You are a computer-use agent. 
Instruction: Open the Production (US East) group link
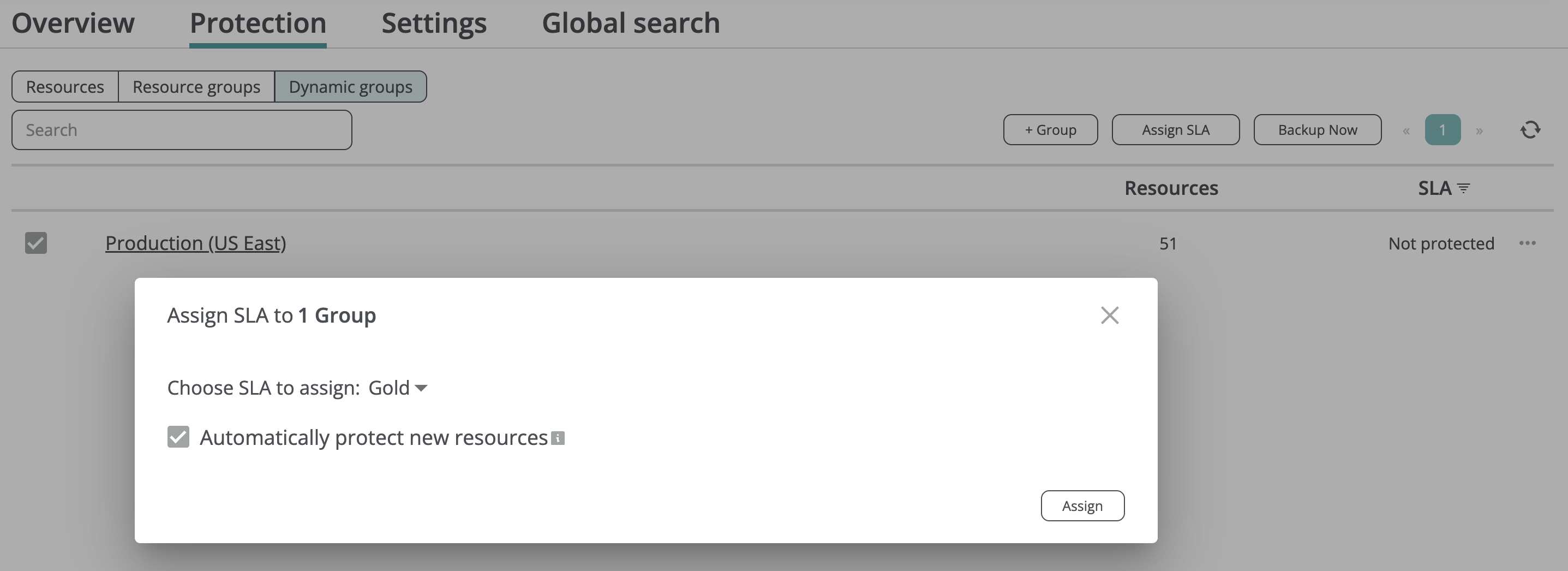click(x=195, y=243)
